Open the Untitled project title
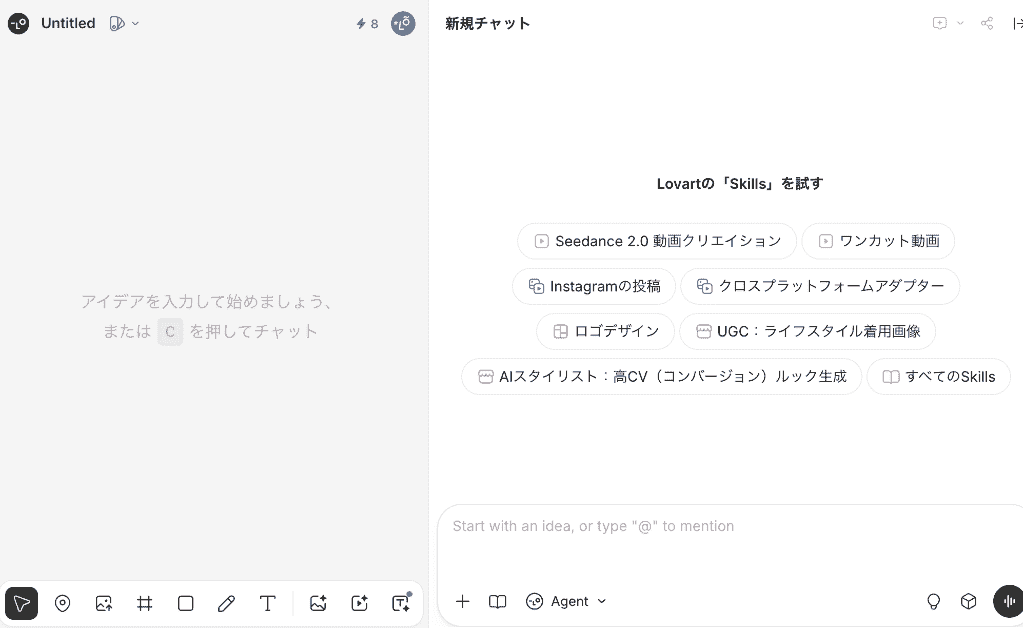This screenshot has width=1023, height=628. click(68, 23)
